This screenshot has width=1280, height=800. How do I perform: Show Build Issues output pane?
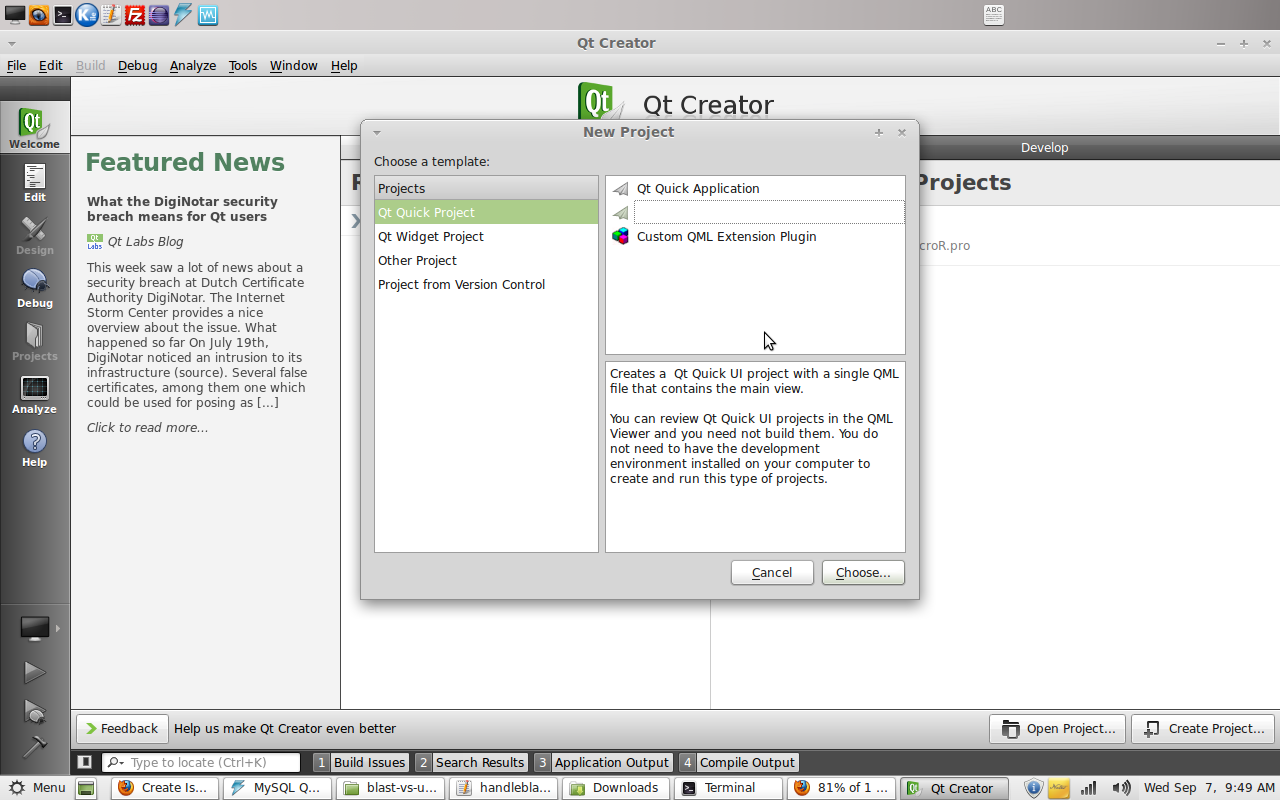[361, 762]
